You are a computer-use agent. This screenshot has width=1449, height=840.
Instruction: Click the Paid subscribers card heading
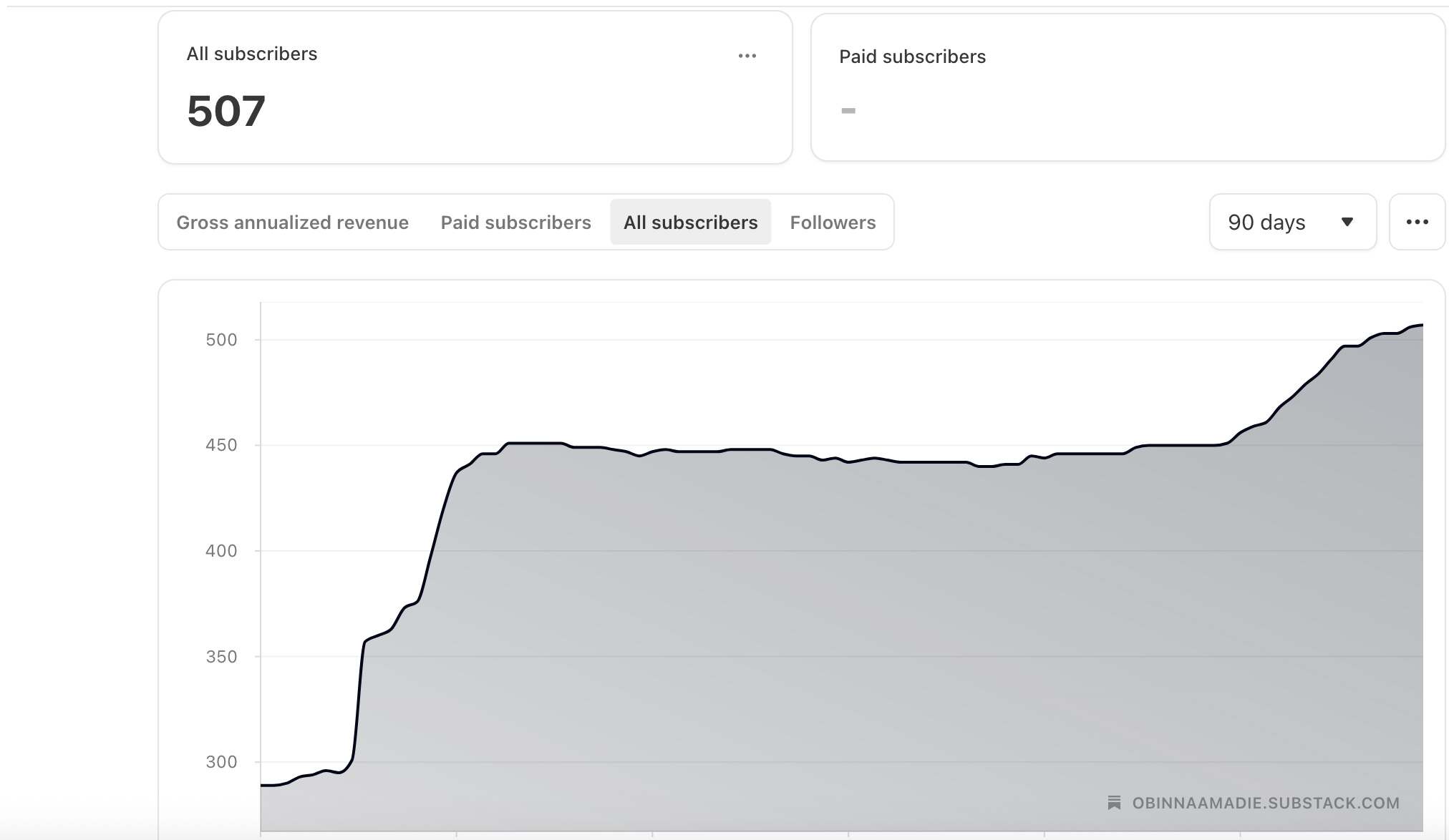(x=912, y=57)
